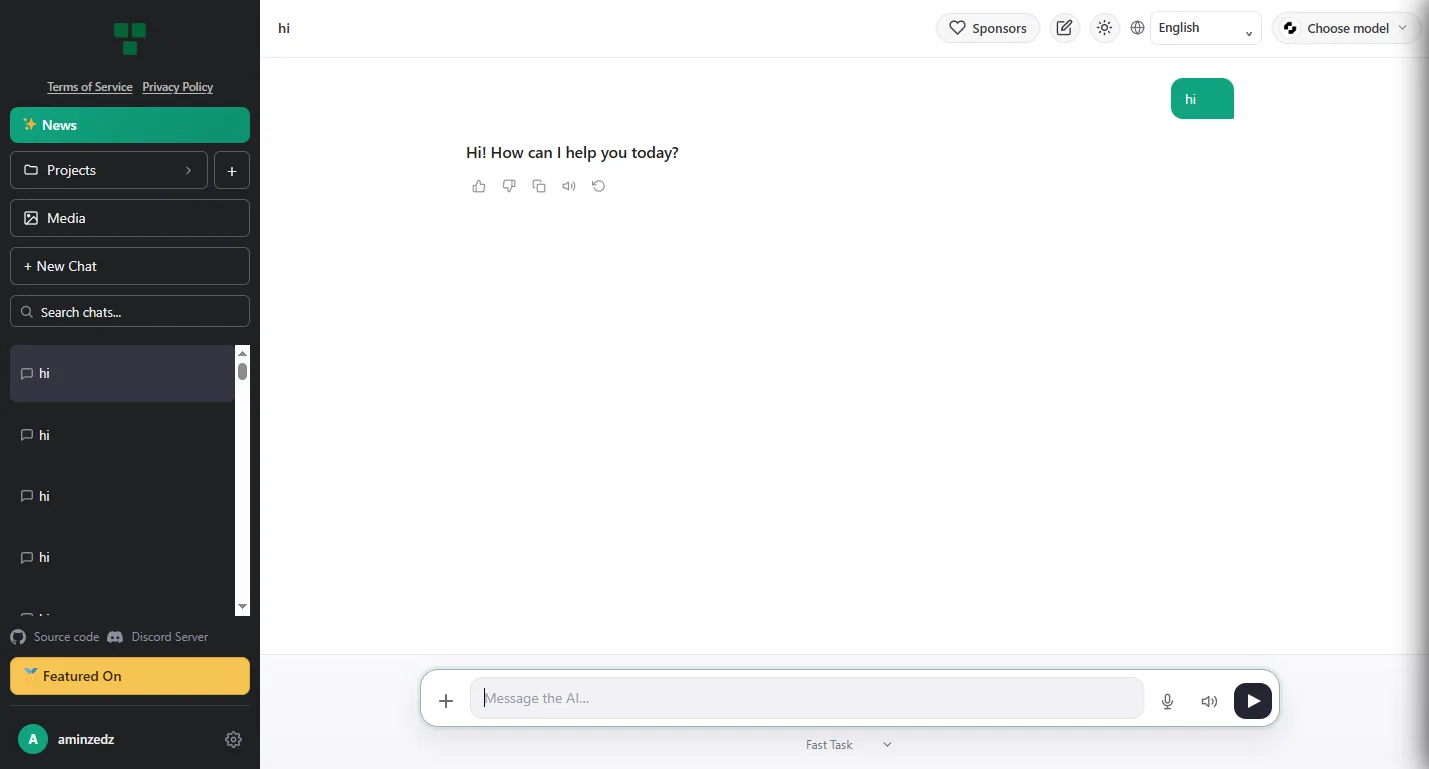1429x769 pixels.
Task: Copy the AI response with the copy icon
Action: pyautogui.click(x=539, y=186)
